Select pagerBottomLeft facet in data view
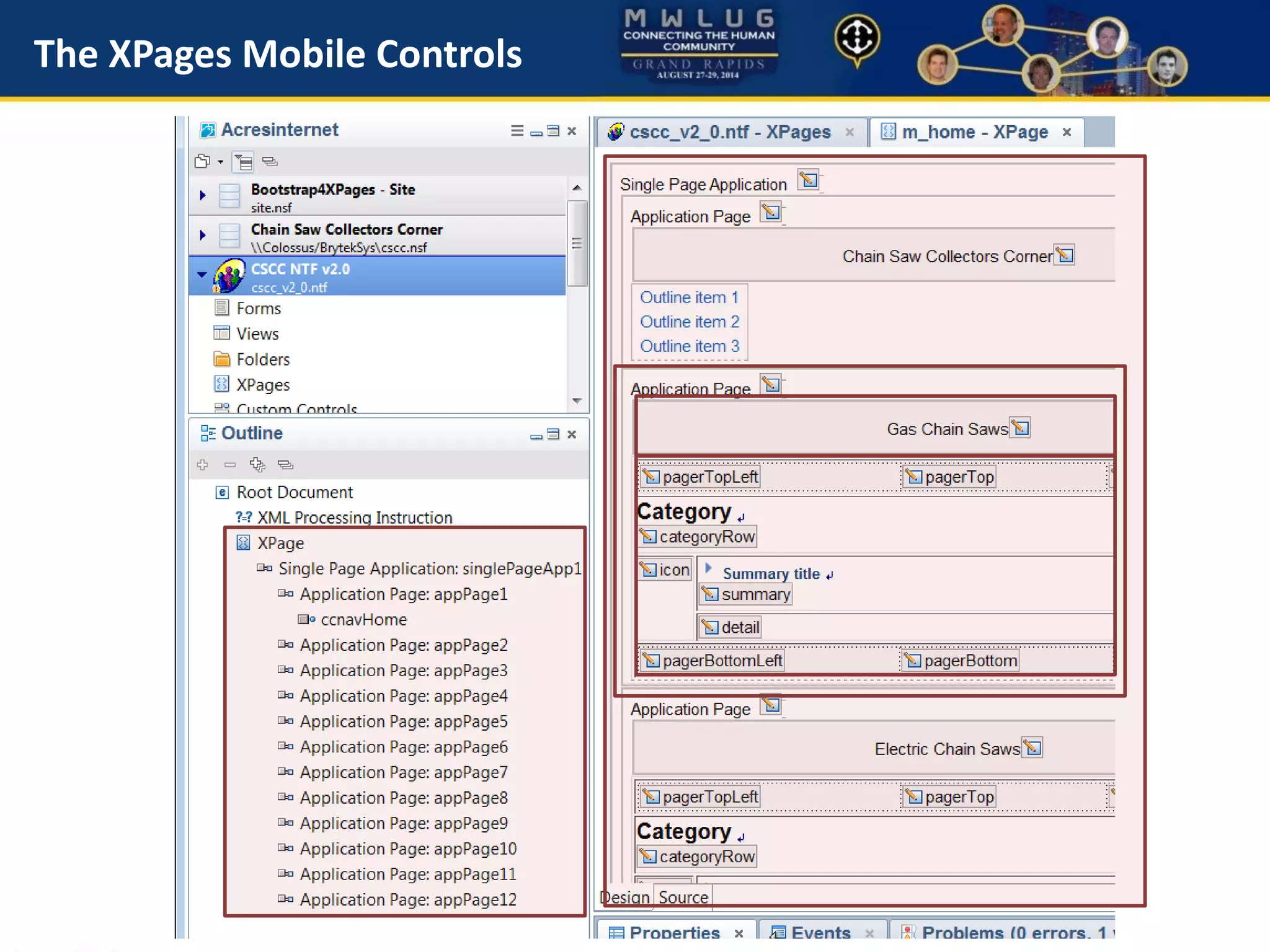The width and height of the screenshot is (1270, 952). [712, 660]
